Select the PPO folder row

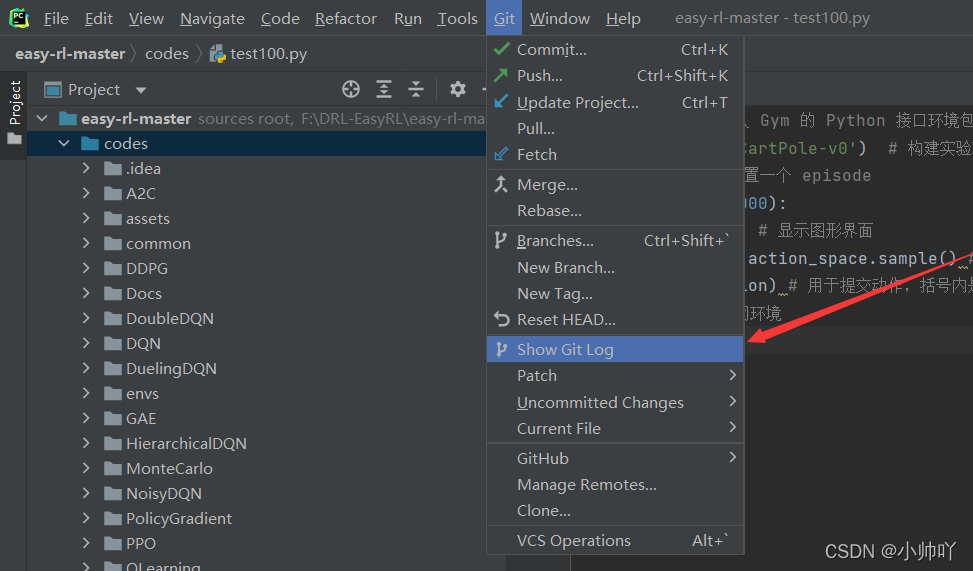256,543
